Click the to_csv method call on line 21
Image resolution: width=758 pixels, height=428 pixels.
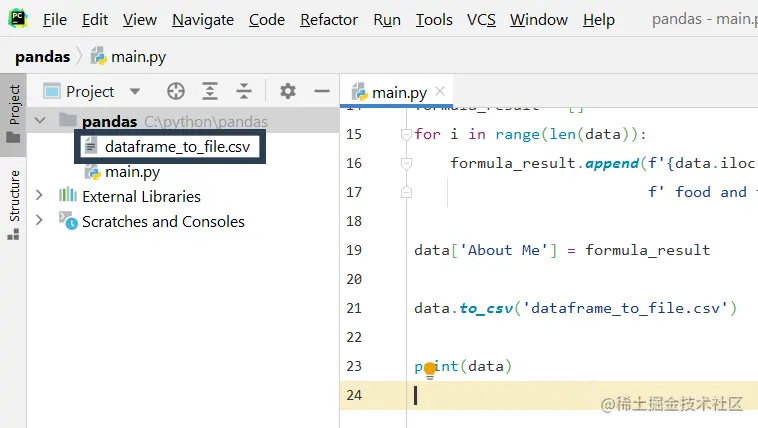click(486, 308)
